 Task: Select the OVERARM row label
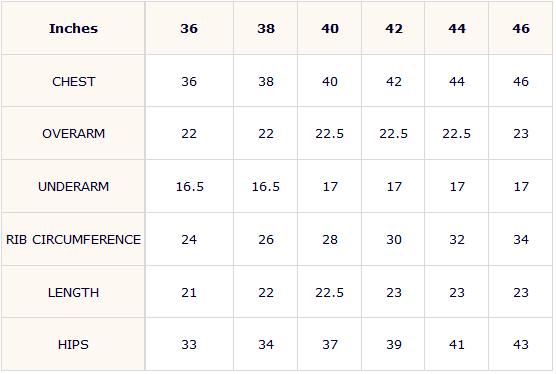[73, 134]
